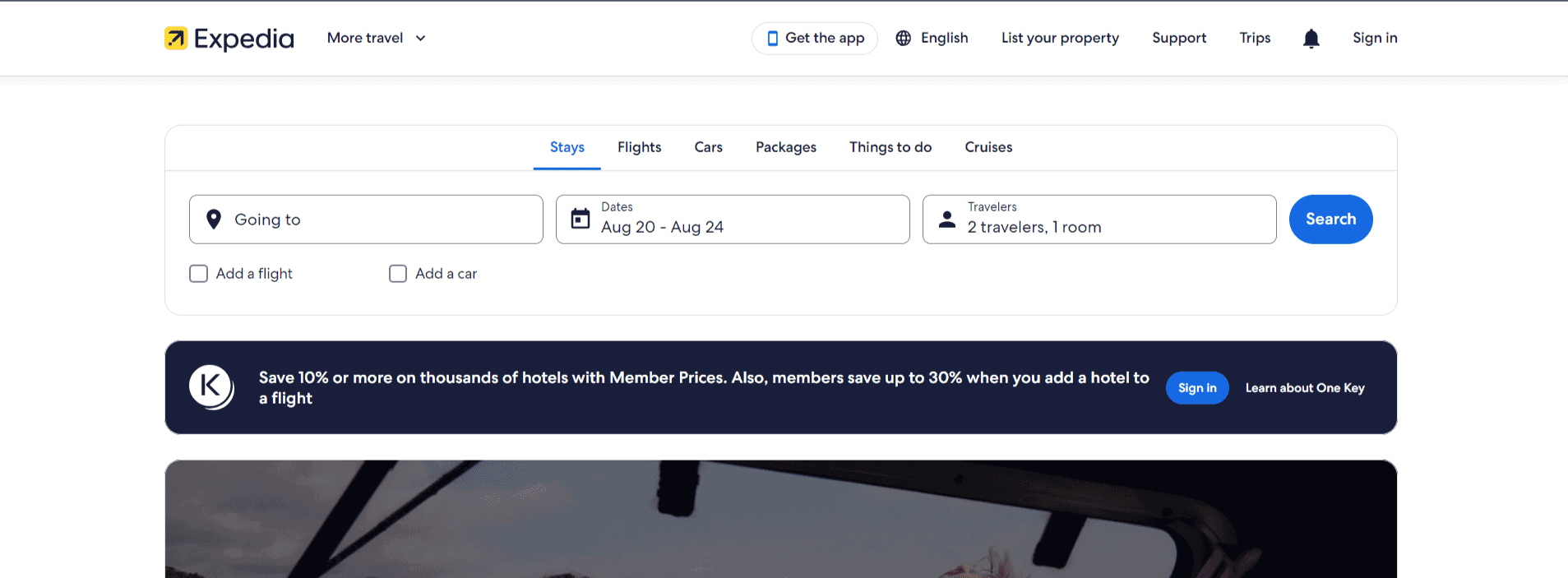
Task: Click the Going to input field
Action: pos(366,219)
